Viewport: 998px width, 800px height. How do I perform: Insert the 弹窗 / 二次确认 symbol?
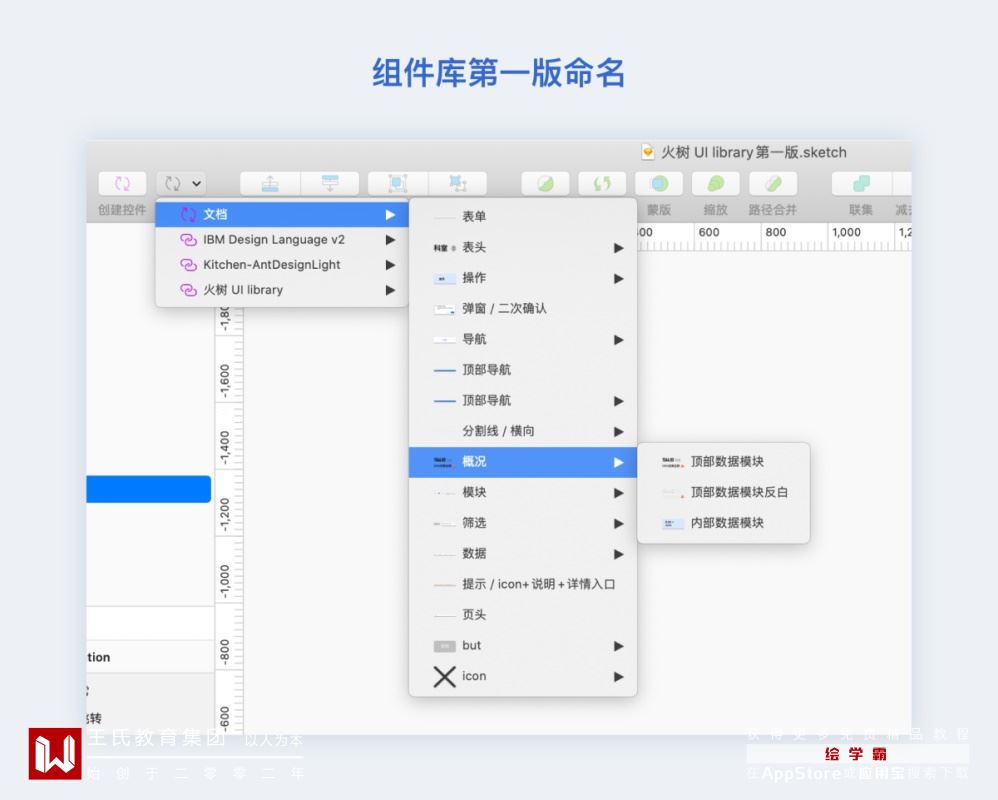coord(523,309)
